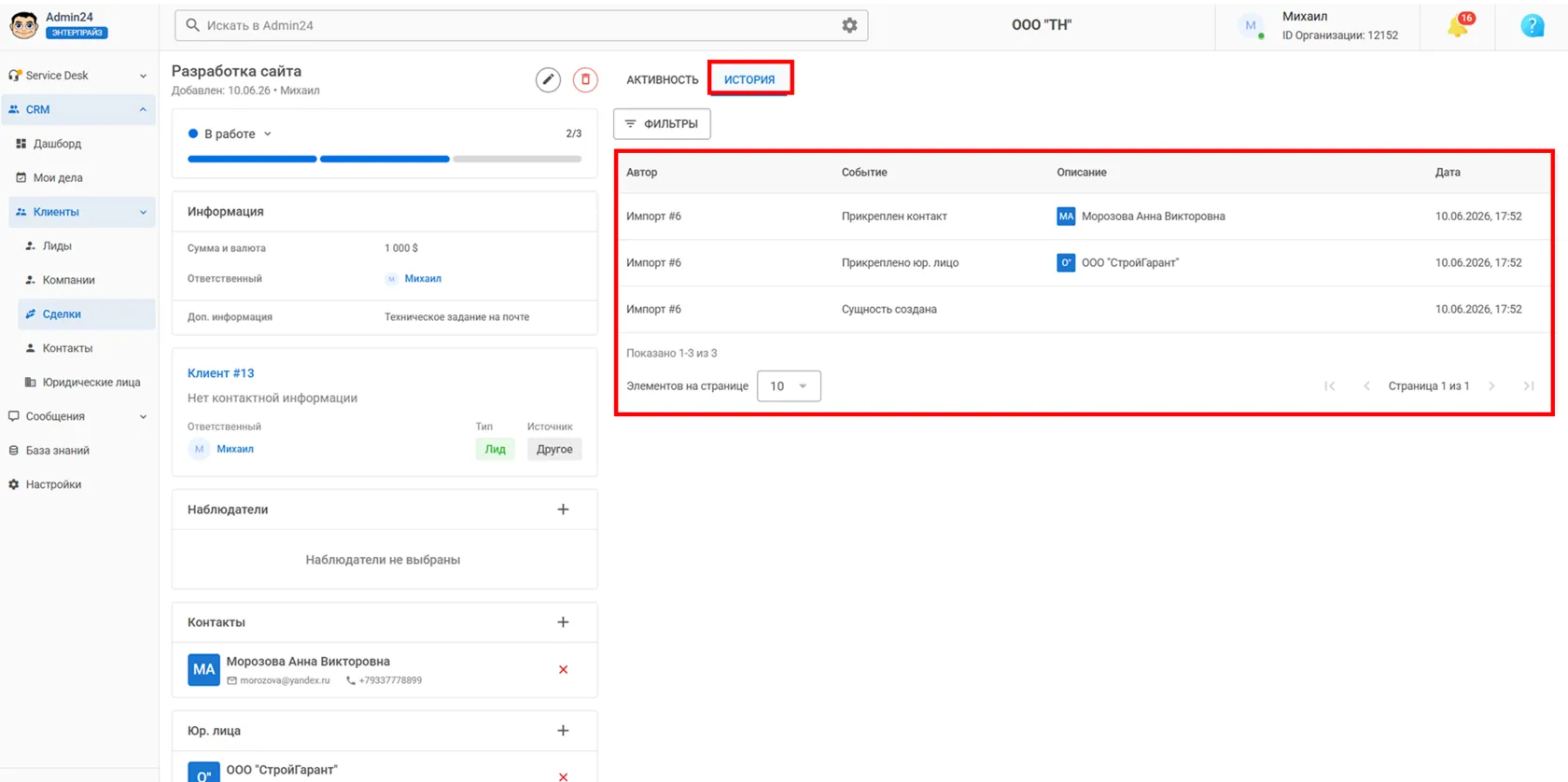
Task: Select the История tab
Action: pyautogui.click(x=749, y=80)
